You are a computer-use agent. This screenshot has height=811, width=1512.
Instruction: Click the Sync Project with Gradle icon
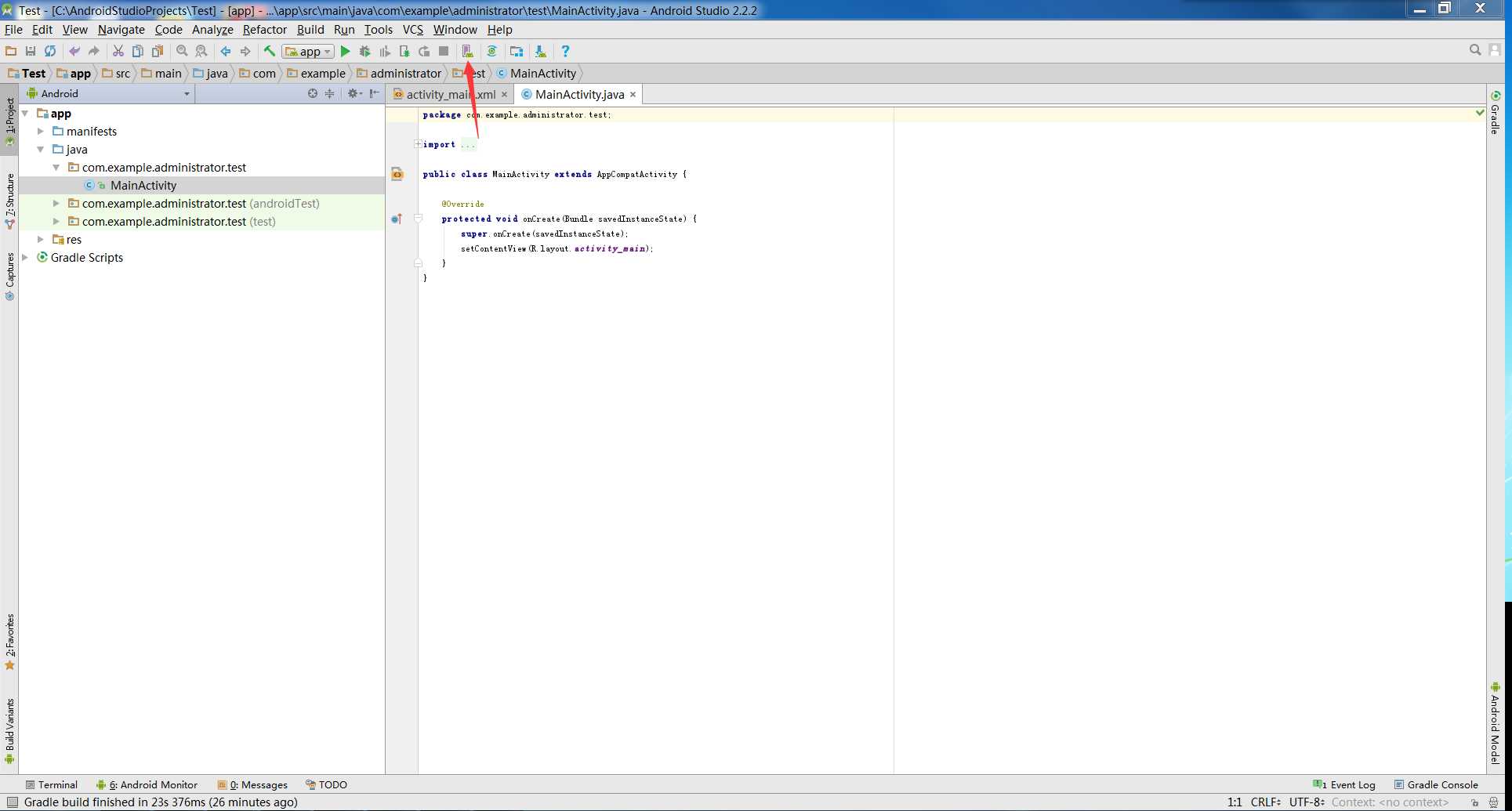[491, 52]
